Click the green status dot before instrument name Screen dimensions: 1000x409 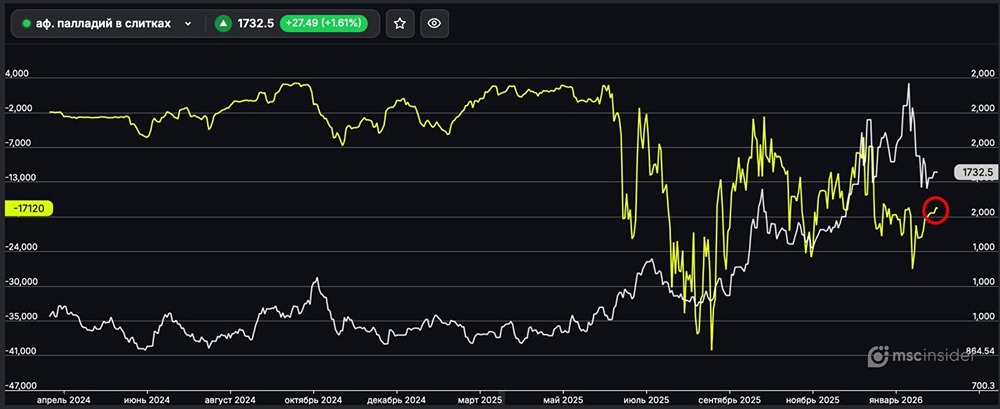pos(26,24)
